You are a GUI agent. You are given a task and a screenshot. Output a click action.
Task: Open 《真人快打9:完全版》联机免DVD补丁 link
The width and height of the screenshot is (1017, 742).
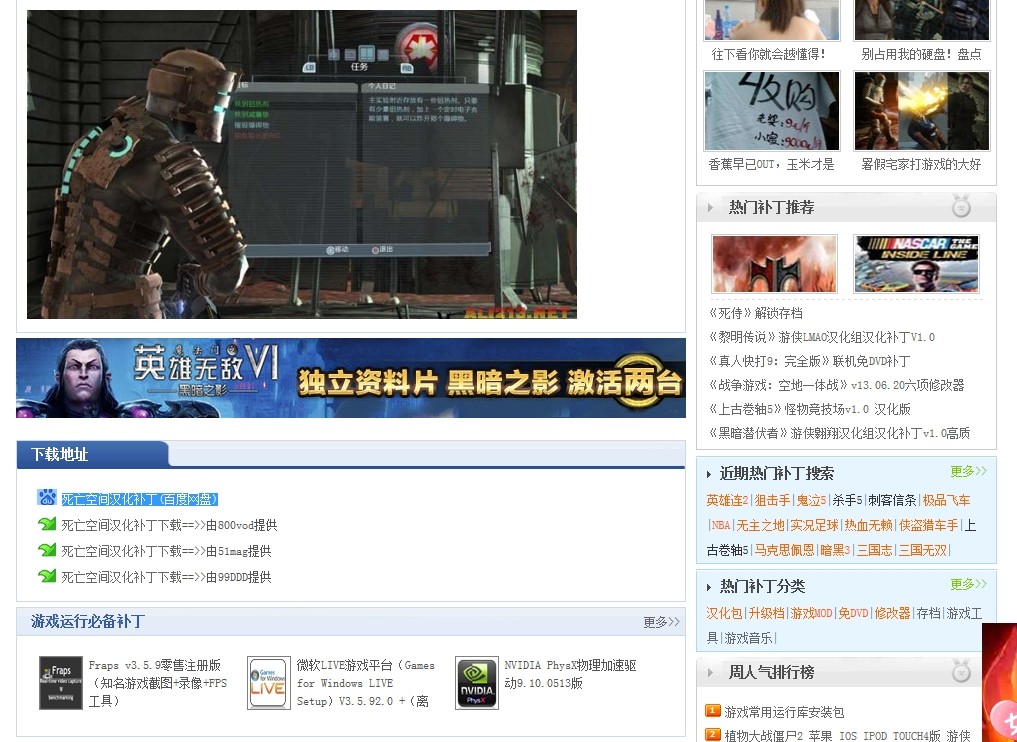(x=809, y=361)
